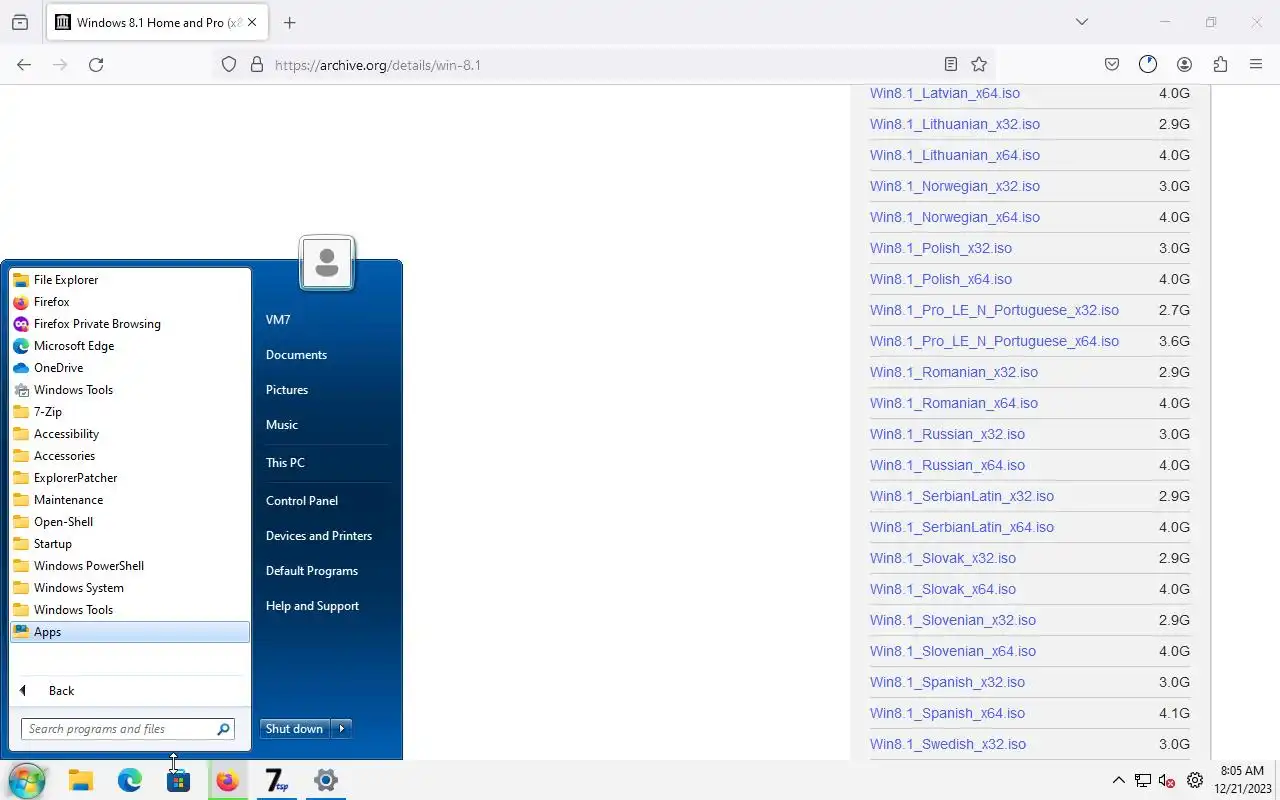Open Music from Start menu

click(x=282, y=425)
